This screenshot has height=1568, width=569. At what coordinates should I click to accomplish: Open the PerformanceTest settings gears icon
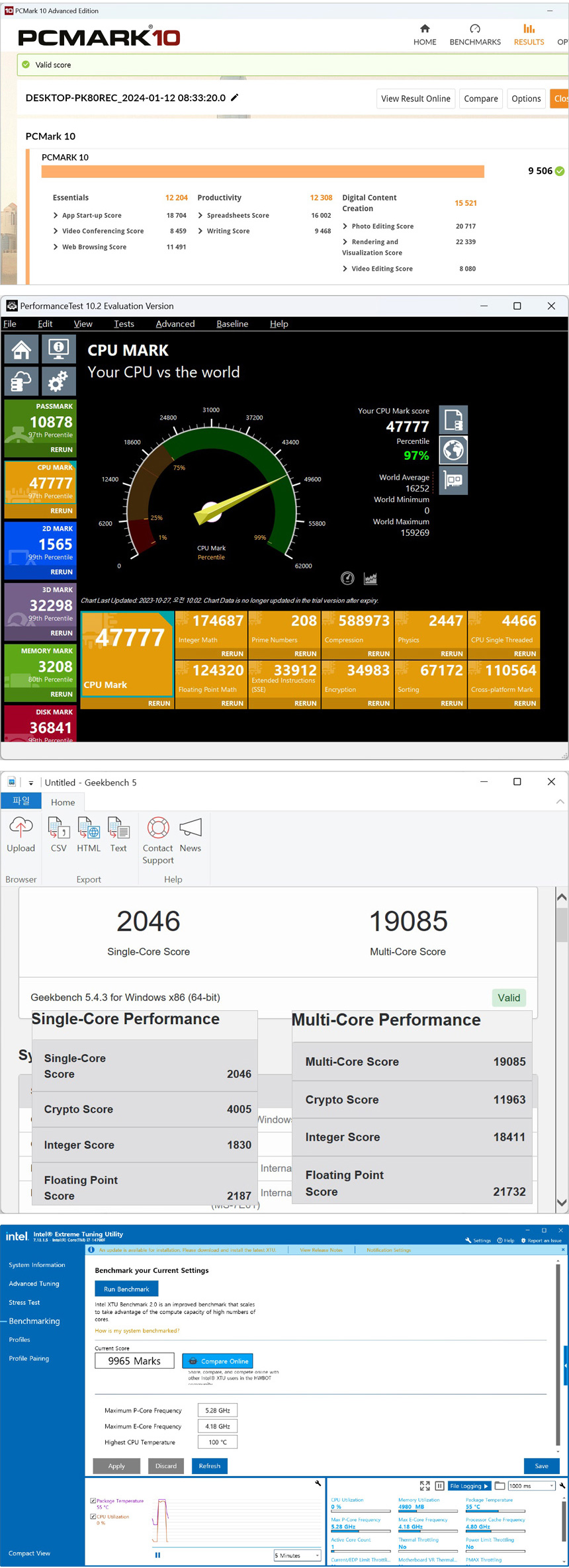click(x=59, y=381)
